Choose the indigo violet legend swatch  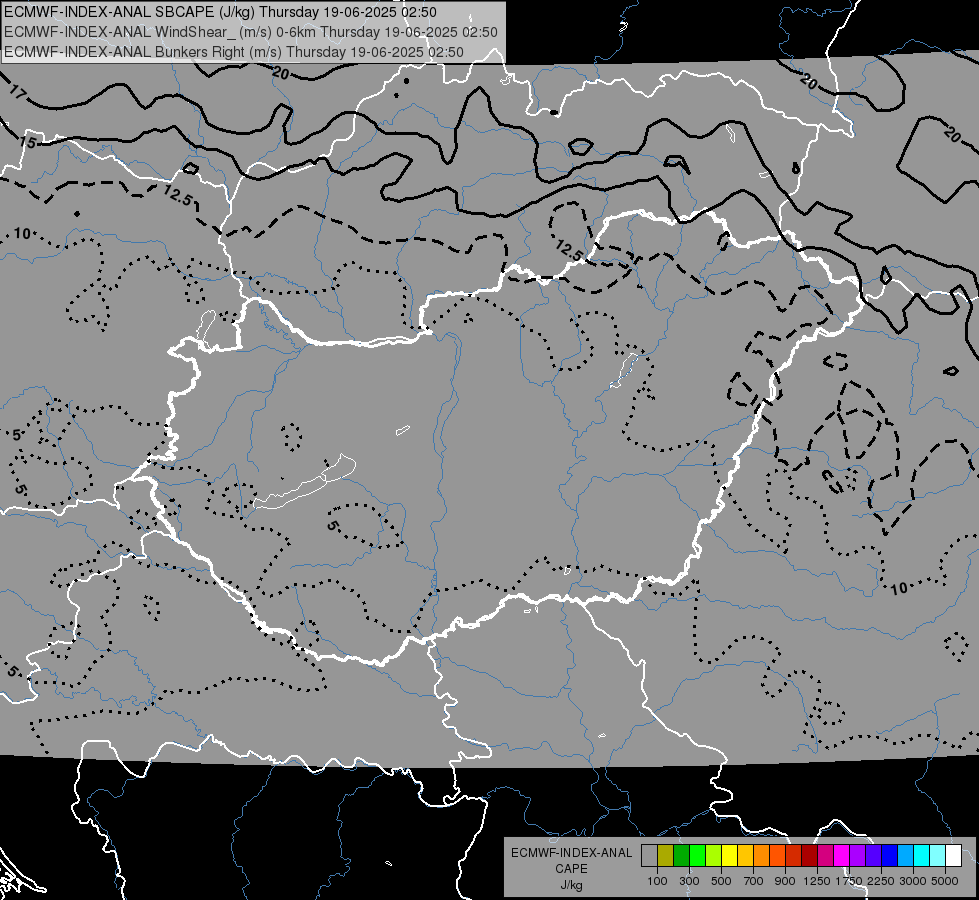pos(873,856)
